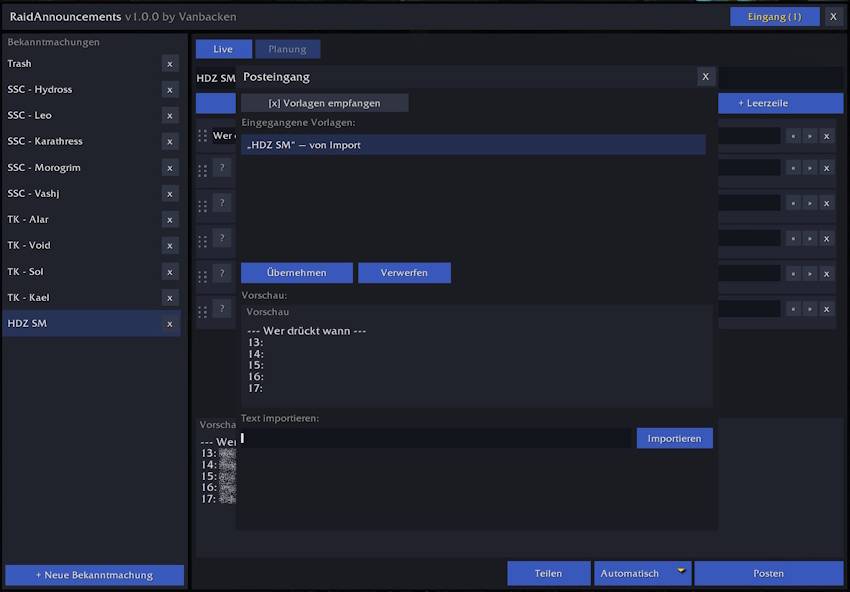Click the Posten button

(769, 573)
